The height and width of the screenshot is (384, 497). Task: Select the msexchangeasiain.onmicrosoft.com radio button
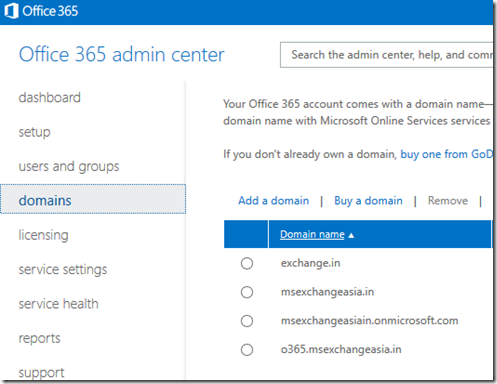click(x=247, y=321)
